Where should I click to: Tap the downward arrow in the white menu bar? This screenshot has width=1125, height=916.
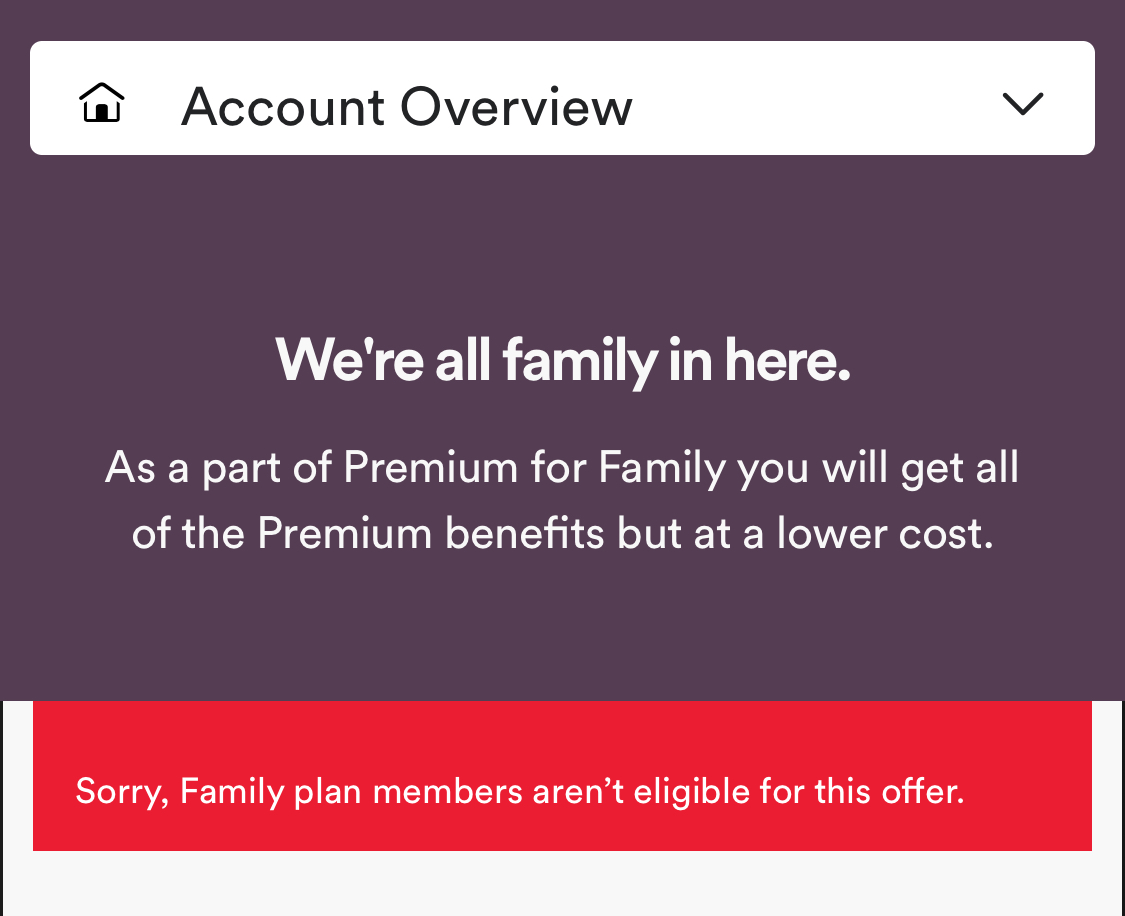point(1022,103)
